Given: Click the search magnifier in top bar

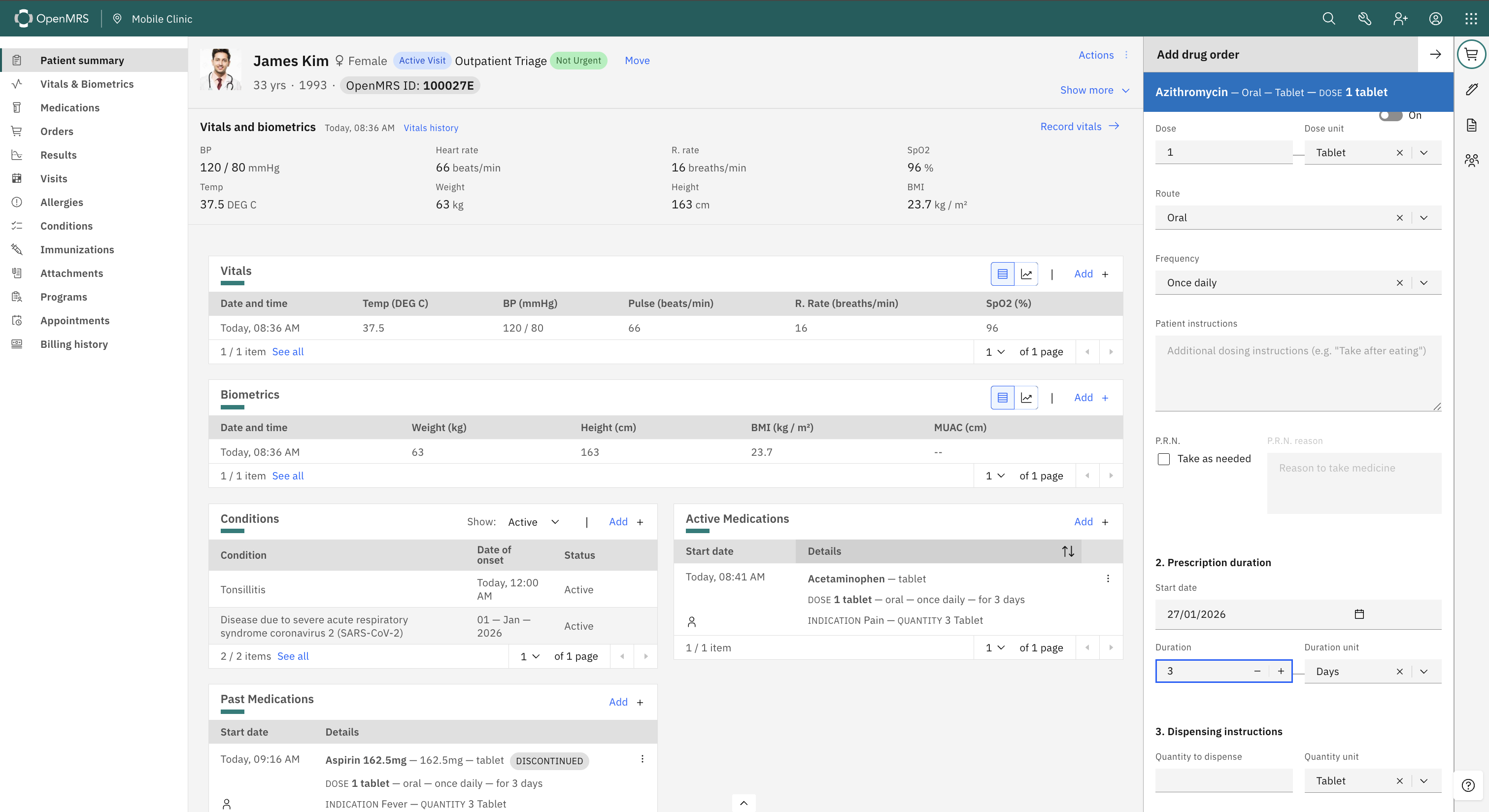Looking at the screenshot, I should tap(1328, 19).
